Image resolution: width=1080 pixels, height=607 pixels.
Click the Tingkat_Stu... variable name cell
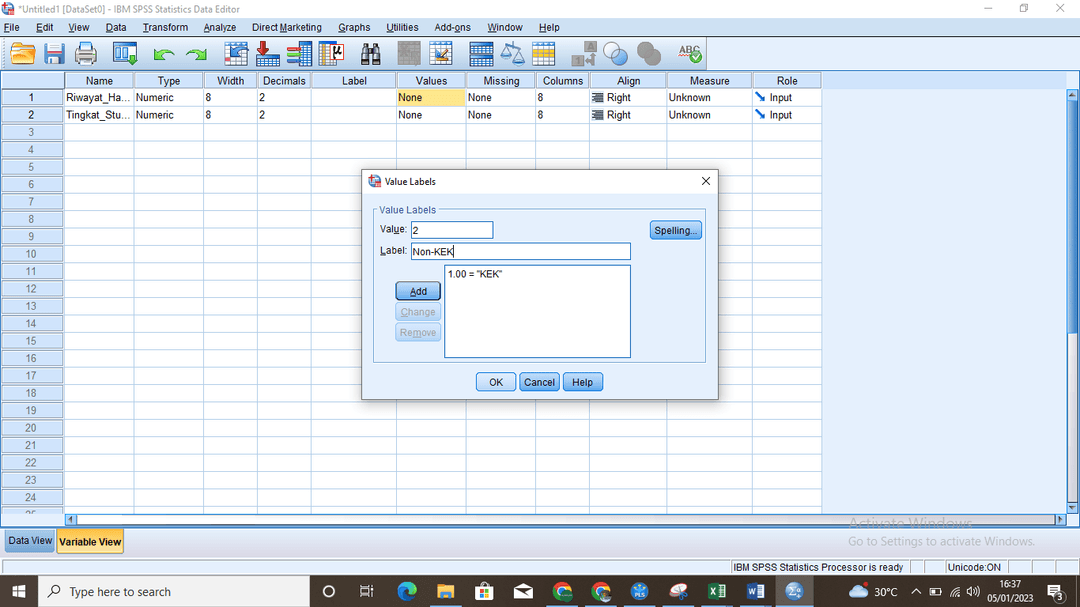point(99,115)
